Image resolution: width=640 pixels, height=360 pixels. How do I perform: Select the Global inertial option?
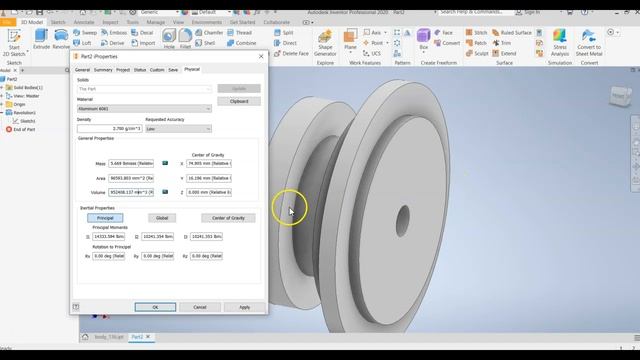pyautogui.click(x=162, y=218)
